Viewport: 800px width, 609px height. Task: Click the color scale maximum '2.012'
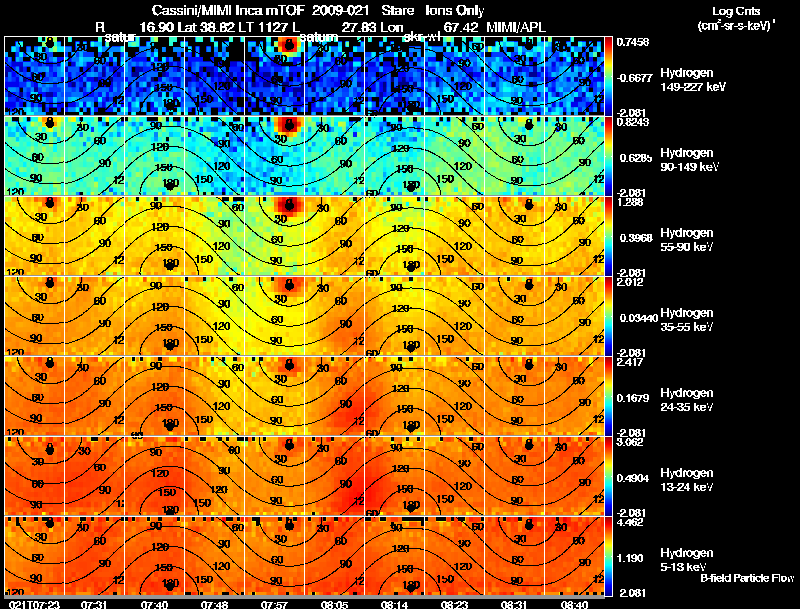click(630, 282)
